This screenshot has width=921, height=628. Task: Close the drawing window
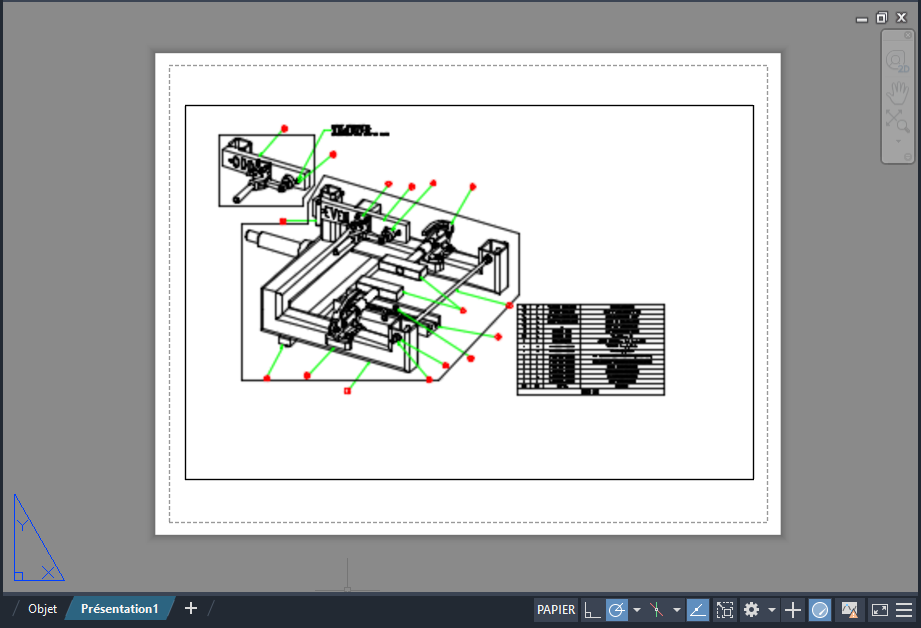[902, 18]
